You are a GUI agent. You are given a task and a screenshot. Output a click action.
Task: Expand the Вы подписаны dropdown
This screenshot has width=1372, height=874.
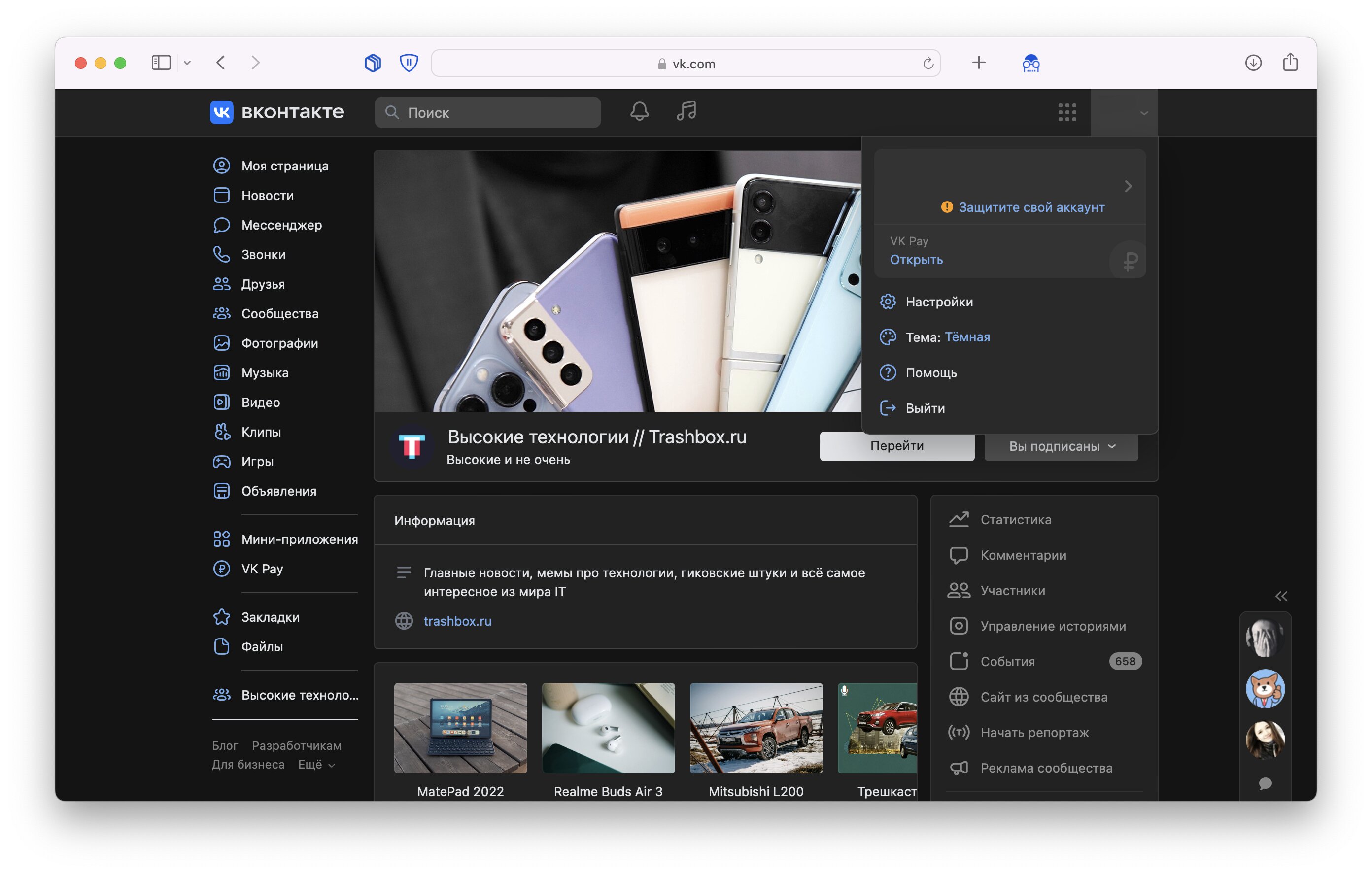pyautogui.click(x=1062, y=447)
